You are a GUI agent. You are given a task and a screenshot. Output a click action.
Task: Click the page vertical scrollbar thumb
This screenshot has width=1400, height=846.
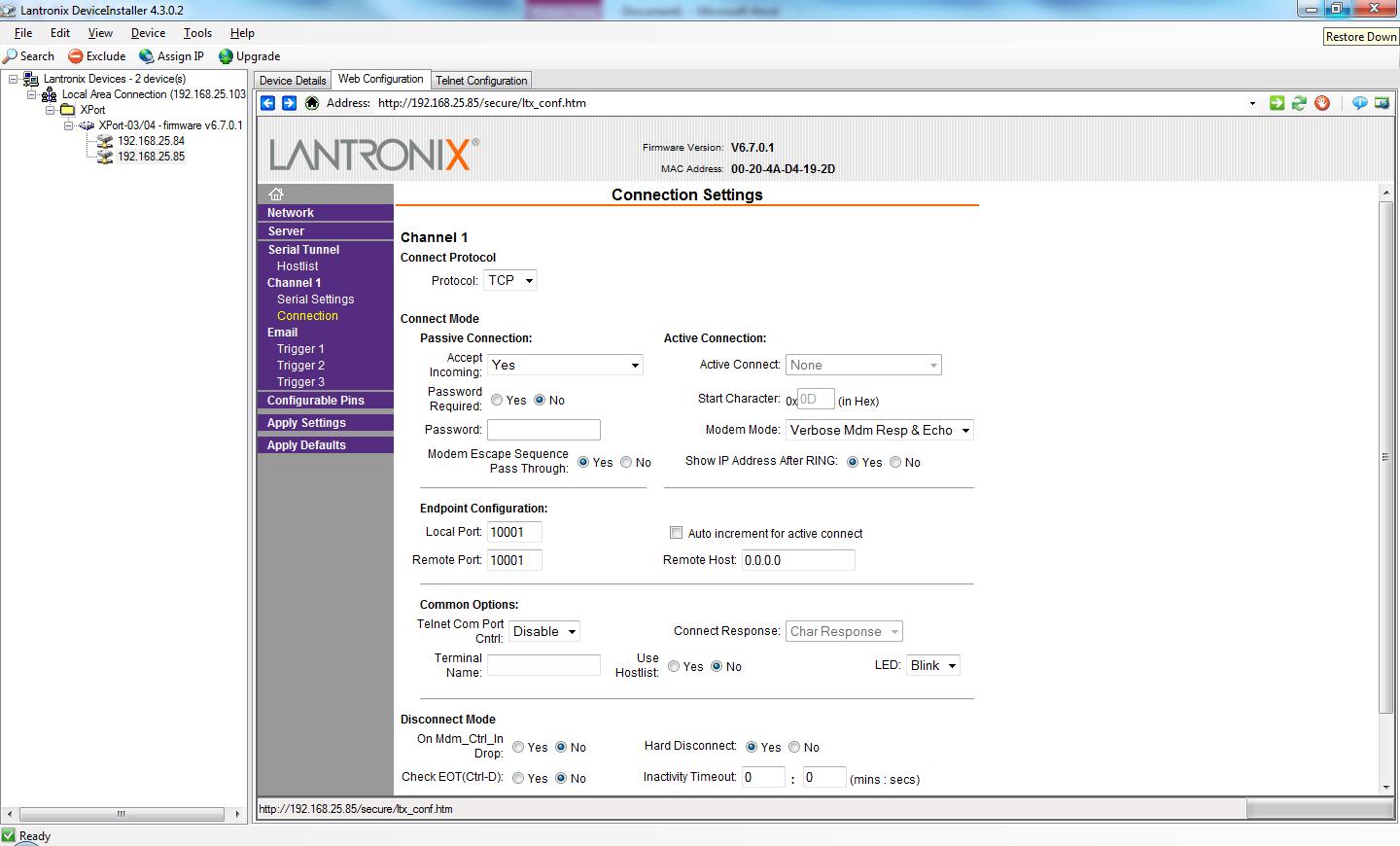click(x=1385, y=457)
